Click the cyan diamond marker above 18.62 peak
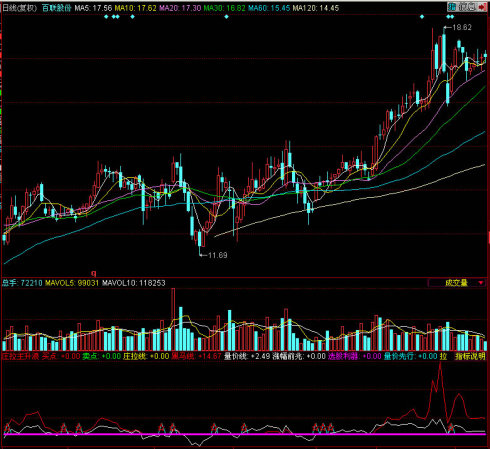Image resolution: width=490 pixels, height=449 pixels. (x=448, y=16)
